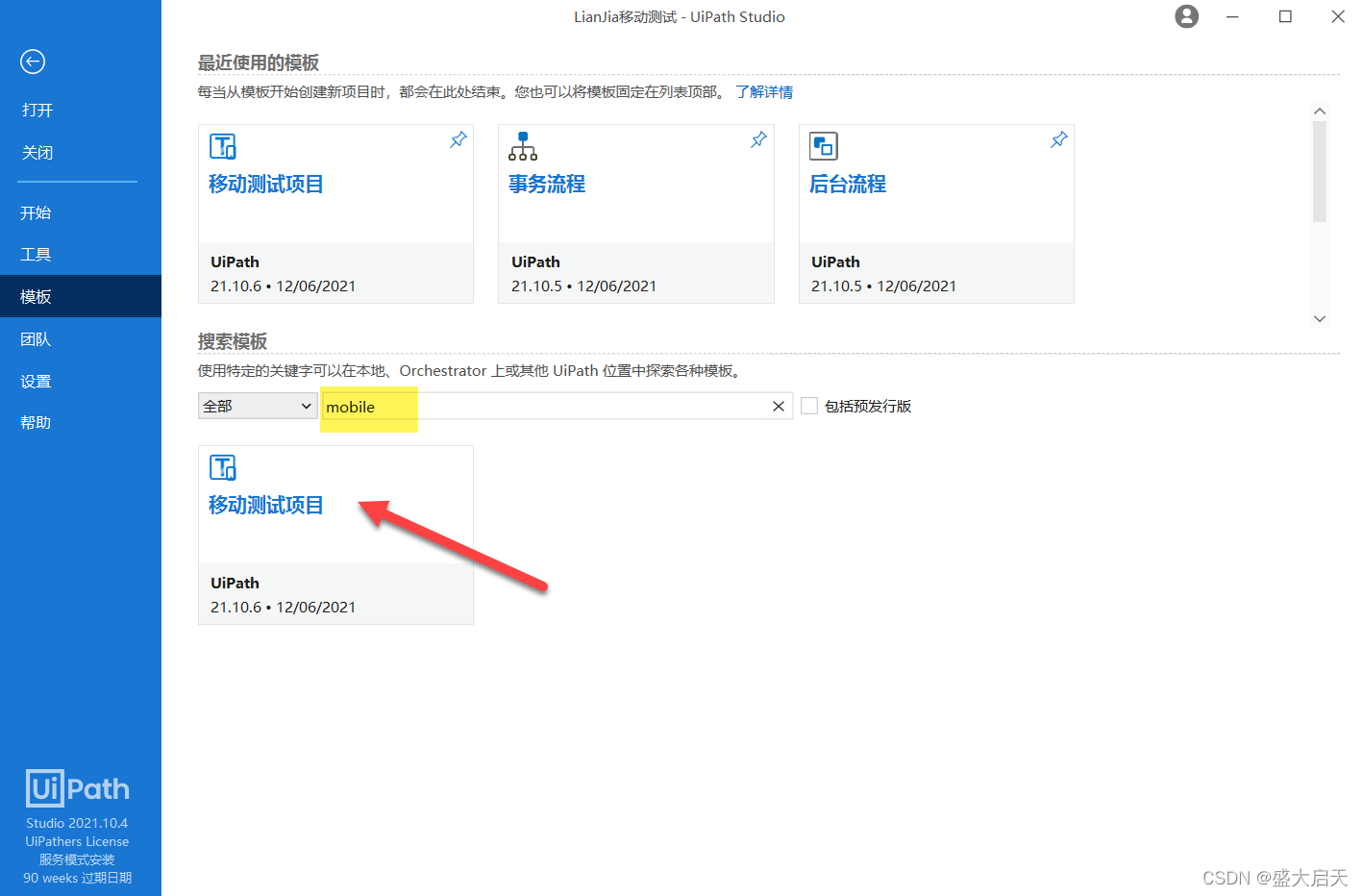This screenshot has width=1363, height=896.
Task: Select 关闭 in the sidebar
Action: (x=37, y=152)
